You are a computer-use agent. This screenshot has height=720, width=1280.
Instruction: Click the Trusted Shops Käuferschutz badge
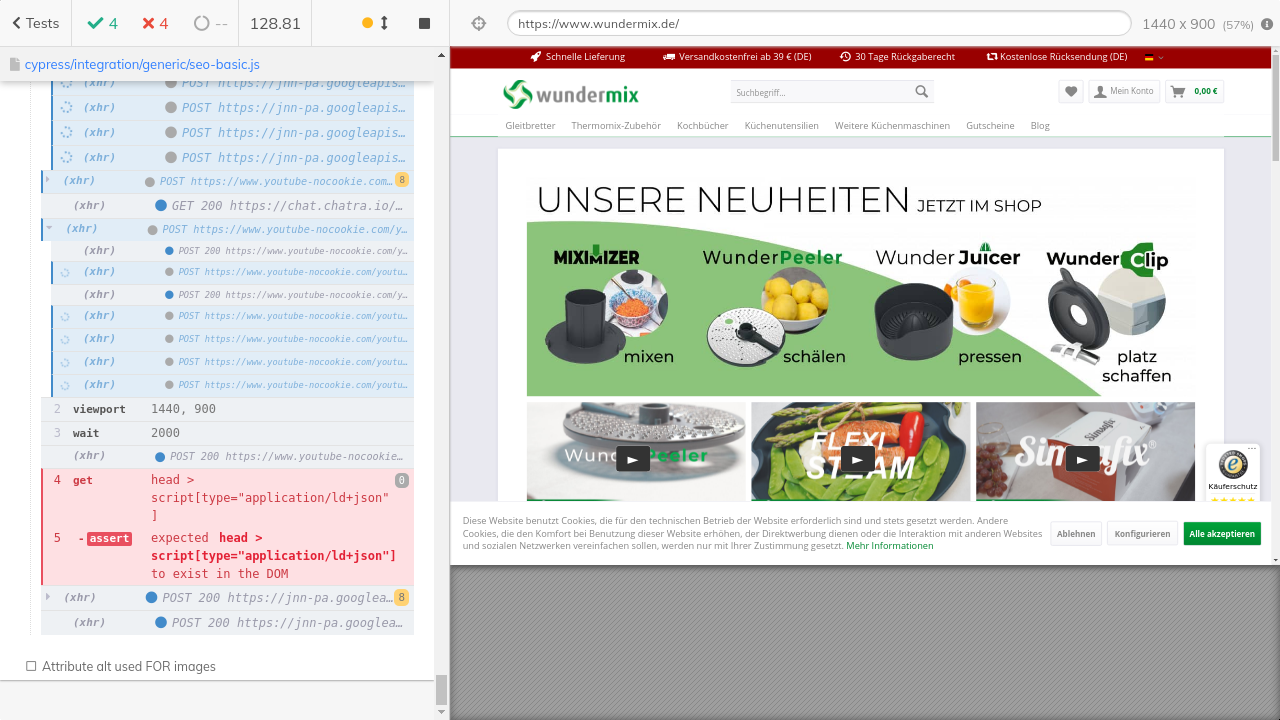tap(1232, 472)
